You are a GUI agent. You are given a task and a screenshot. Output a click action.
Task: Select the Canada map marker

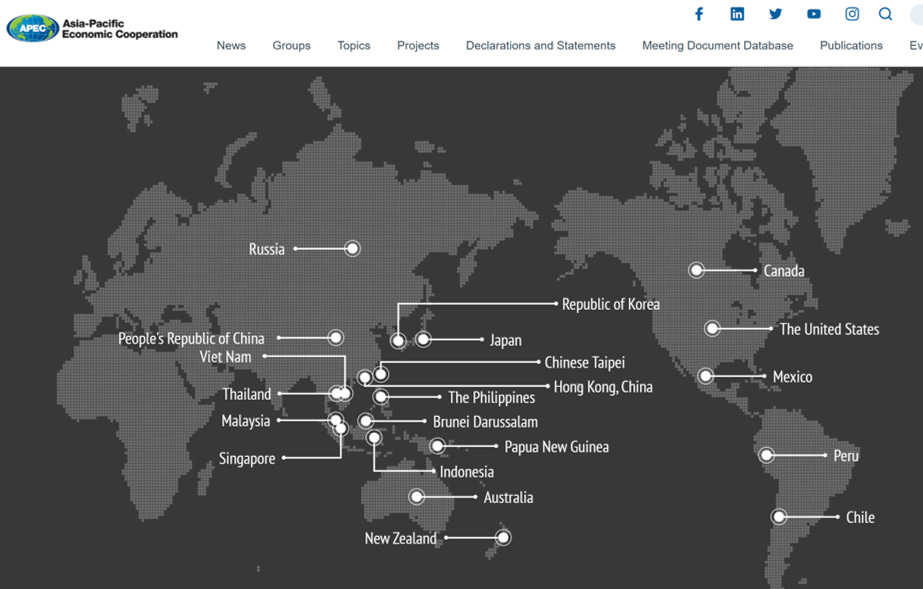coord(696,270)
